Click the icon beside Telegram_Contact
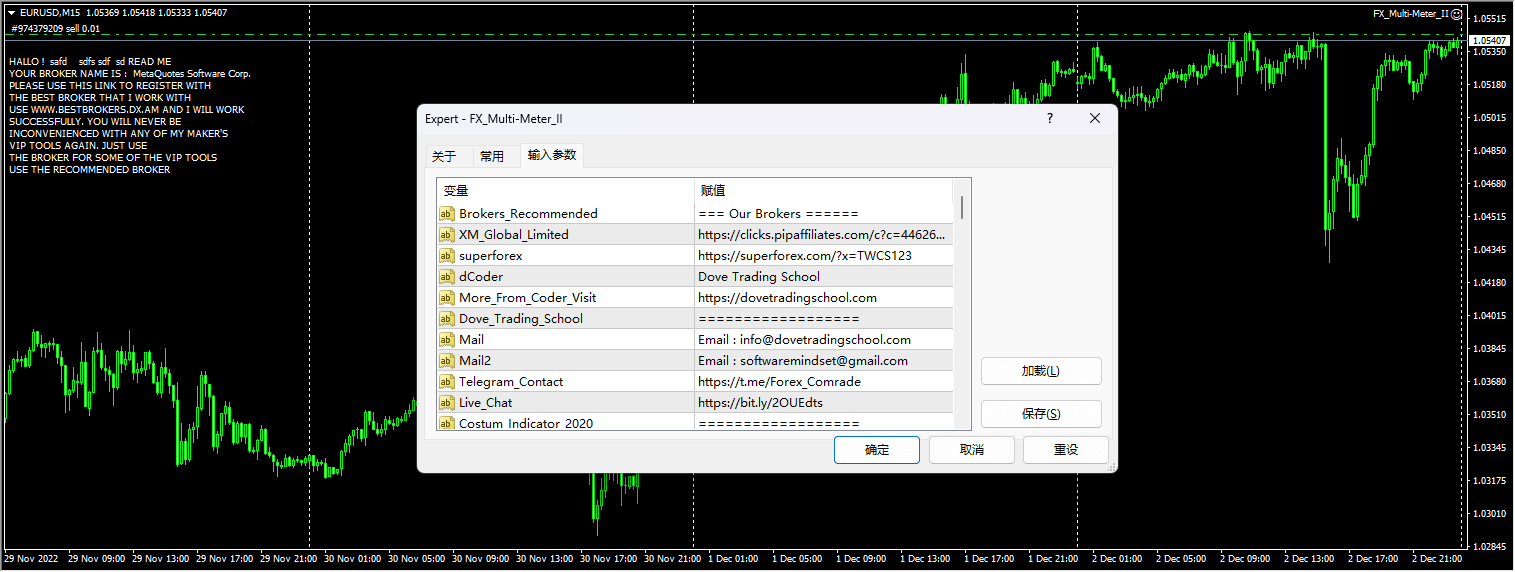The height and width of the screenshot is (572, 1515). (x=447, y=381)
